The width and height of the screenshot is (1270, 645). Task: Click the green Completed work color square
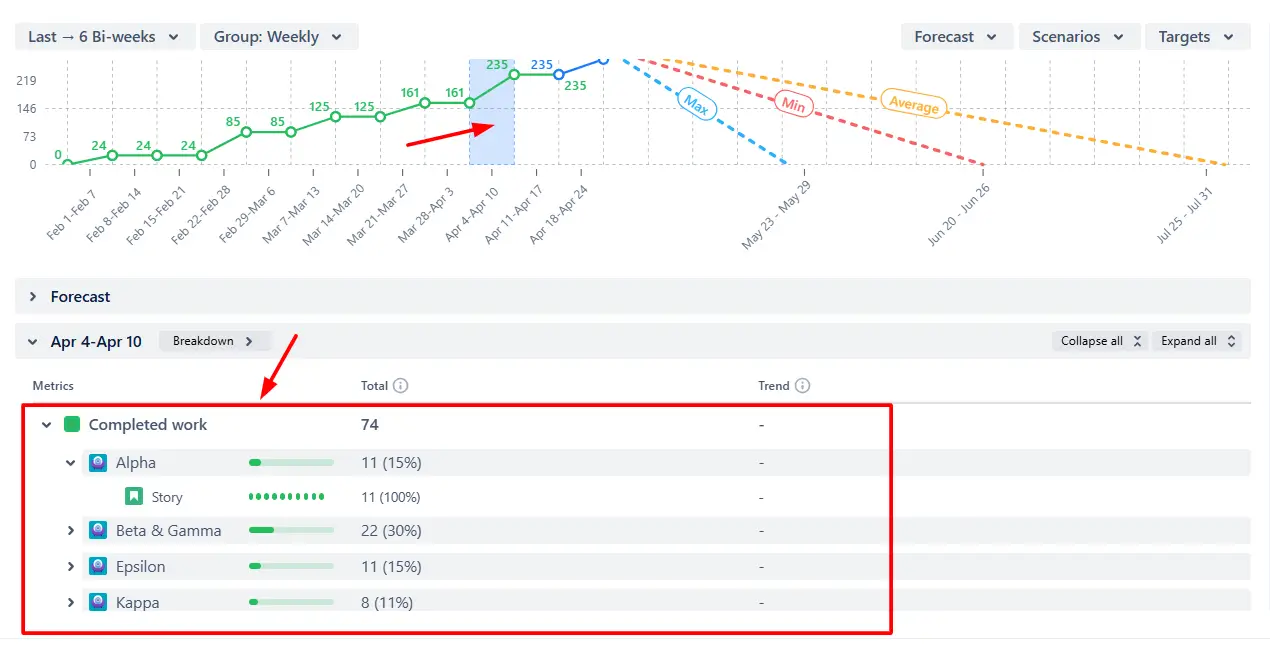72,424
